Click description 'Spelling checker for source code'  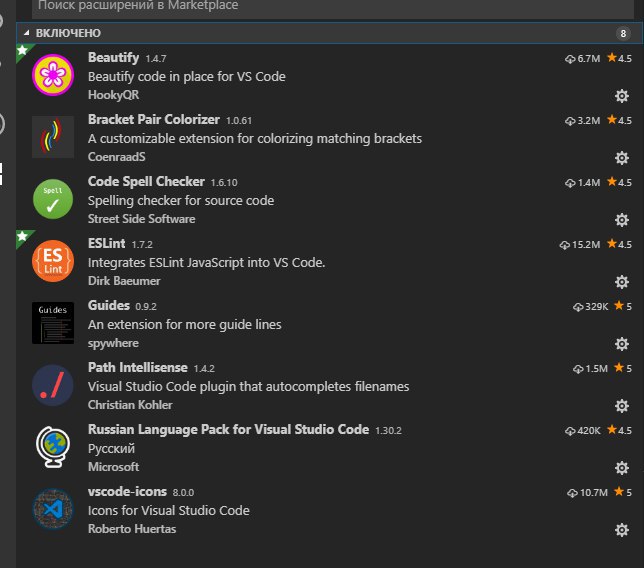tap(181, 201)
